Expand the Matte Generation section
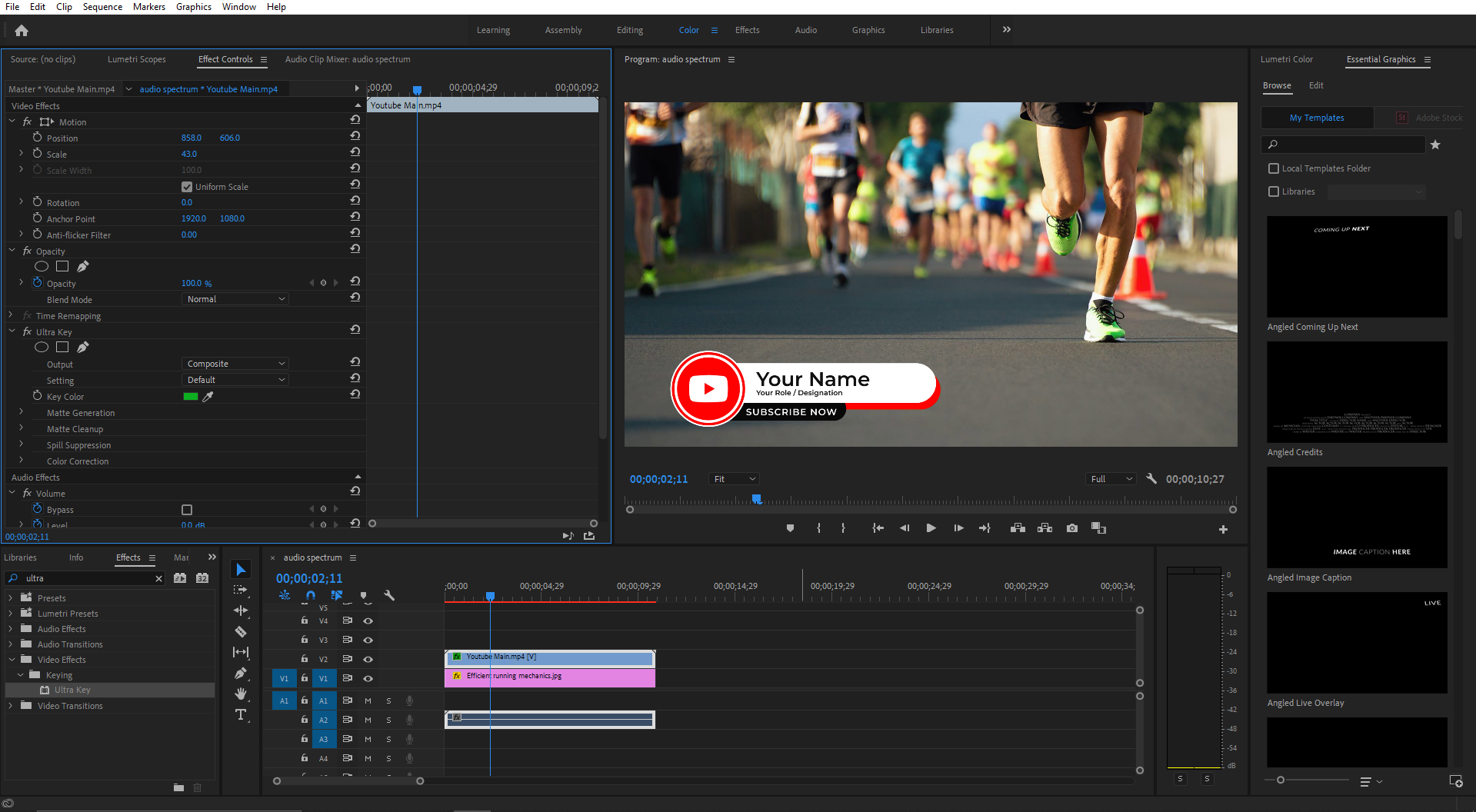Viewport: 1476px width, 812px height. [20, 412]
